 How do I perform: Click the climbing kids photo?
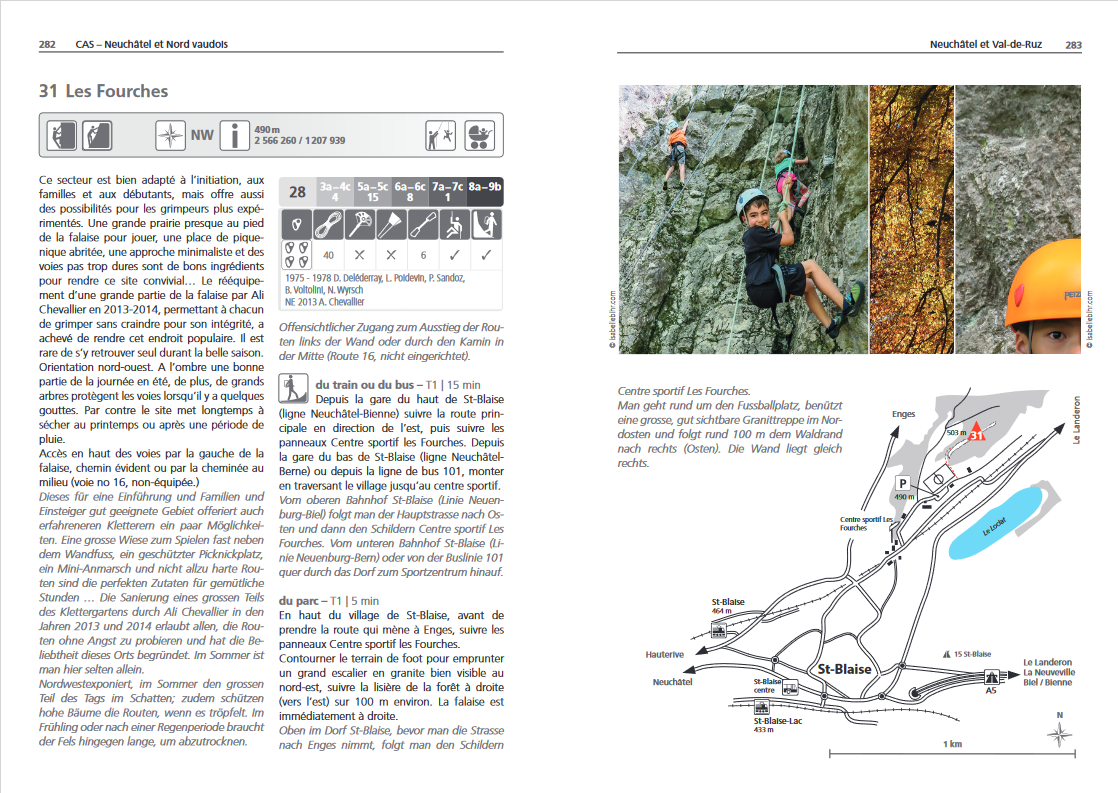click(x=743, y=220)
